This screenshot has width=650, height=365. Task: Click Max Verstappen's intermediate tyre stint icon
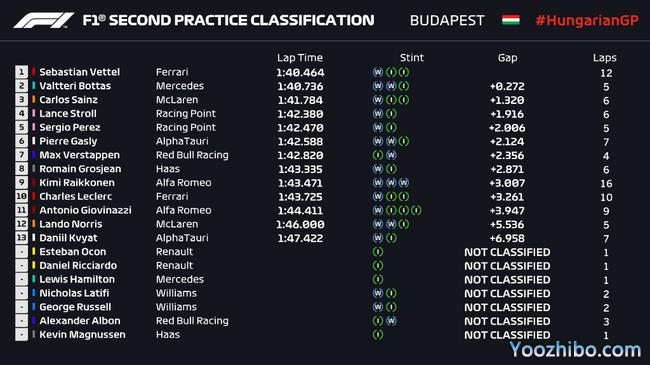tap(378, 155)
